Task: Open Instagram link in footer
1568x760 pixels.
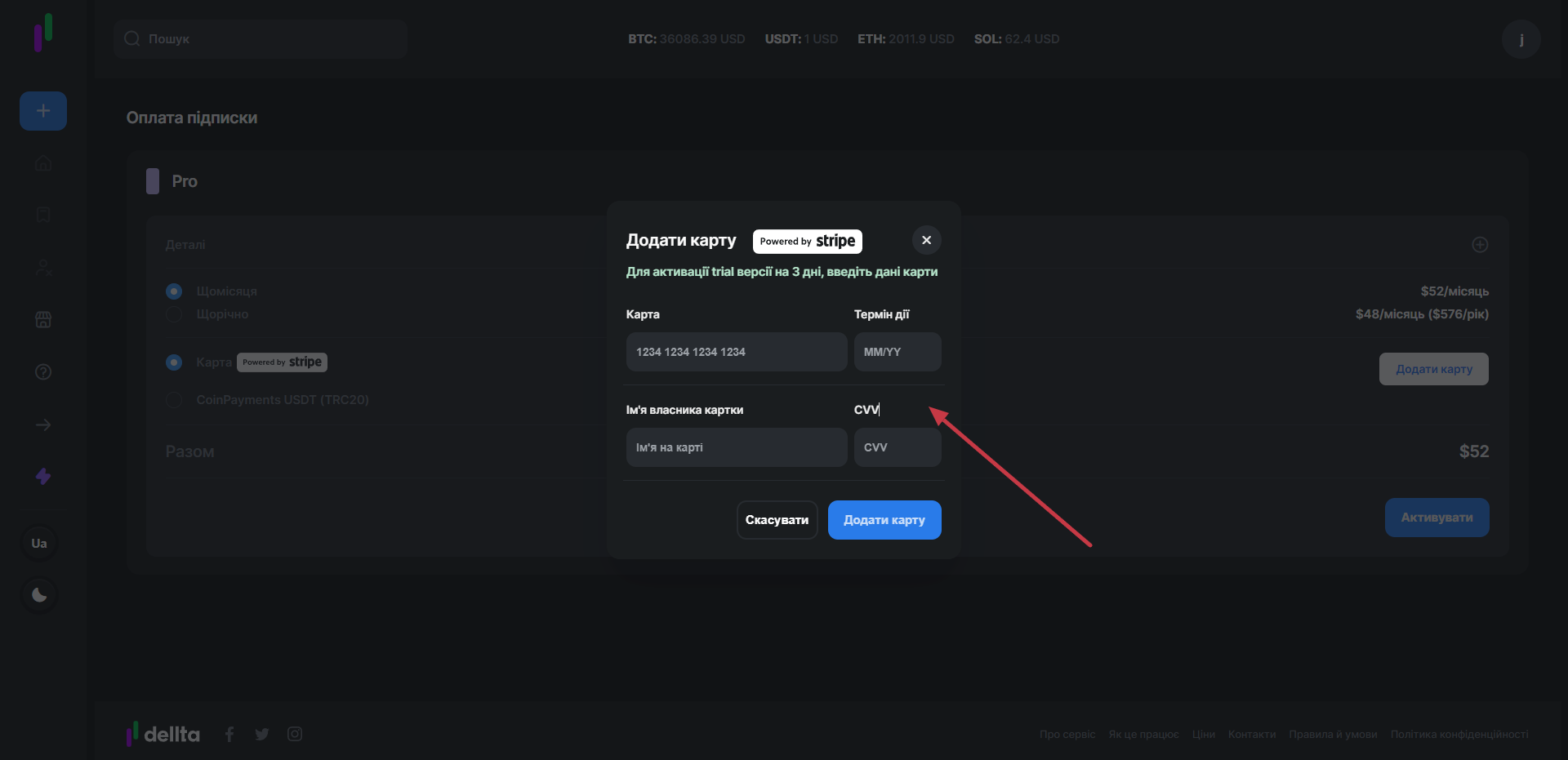Action: (295, 735)
